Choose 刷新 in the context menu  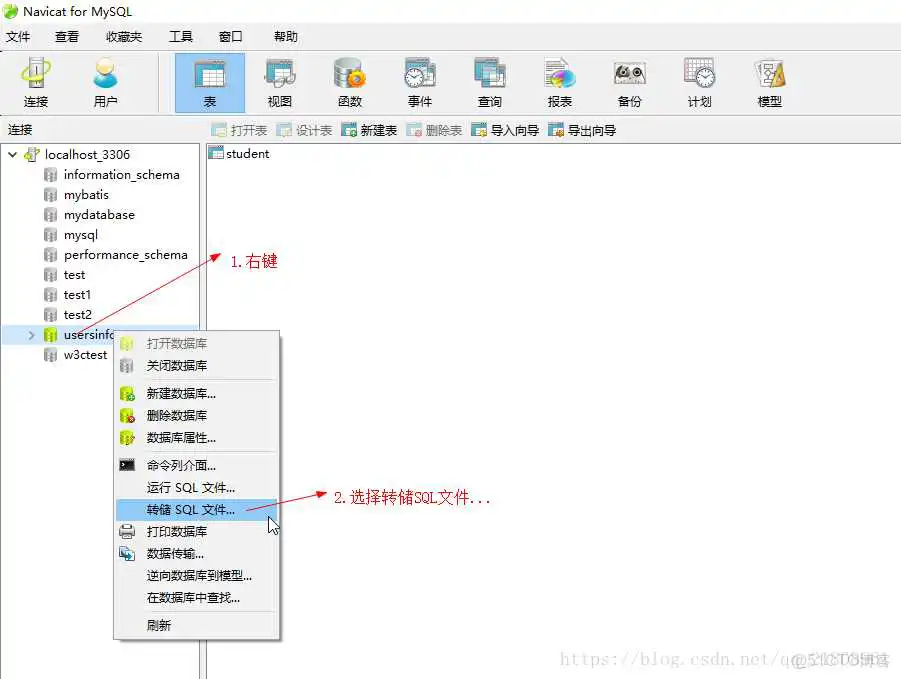pyautogui.click(x=160, y=625)
